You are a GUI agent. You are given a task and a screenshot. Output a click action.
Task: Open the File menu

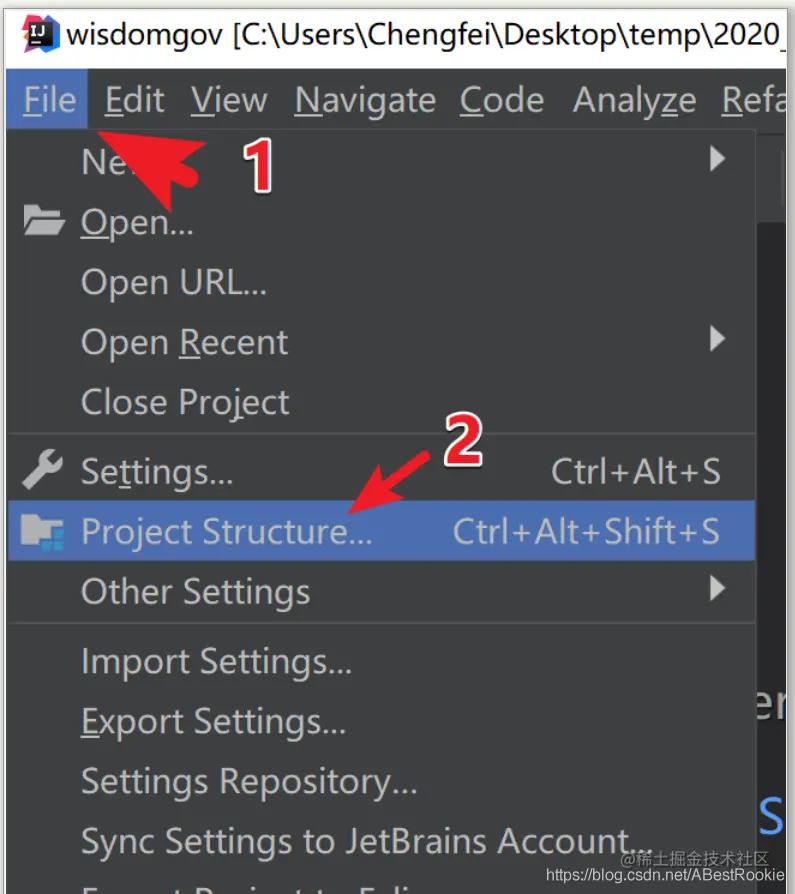[50, 100]
